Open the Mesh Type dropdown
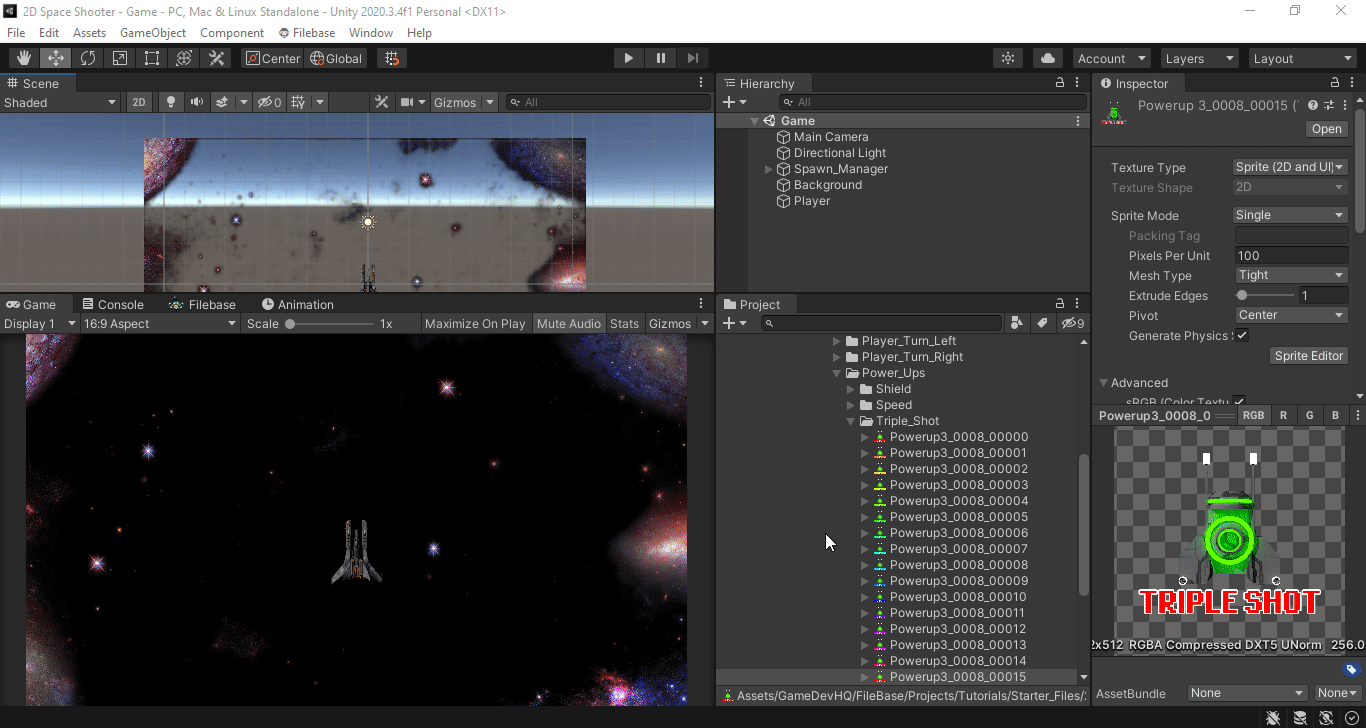 pos(1291,275)
